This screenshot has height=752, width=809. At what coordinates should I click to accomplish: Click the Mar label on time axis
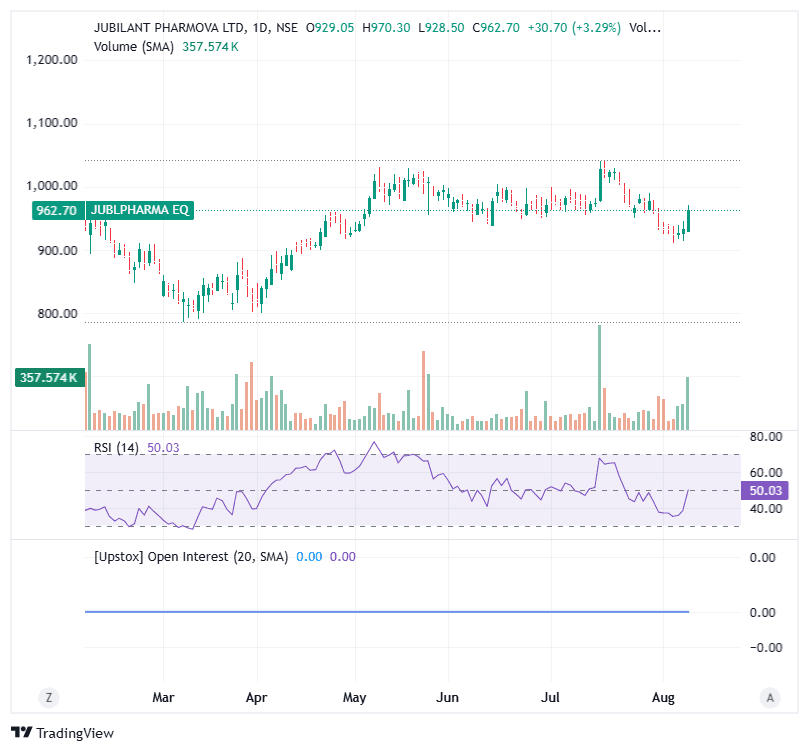[163, 697]
